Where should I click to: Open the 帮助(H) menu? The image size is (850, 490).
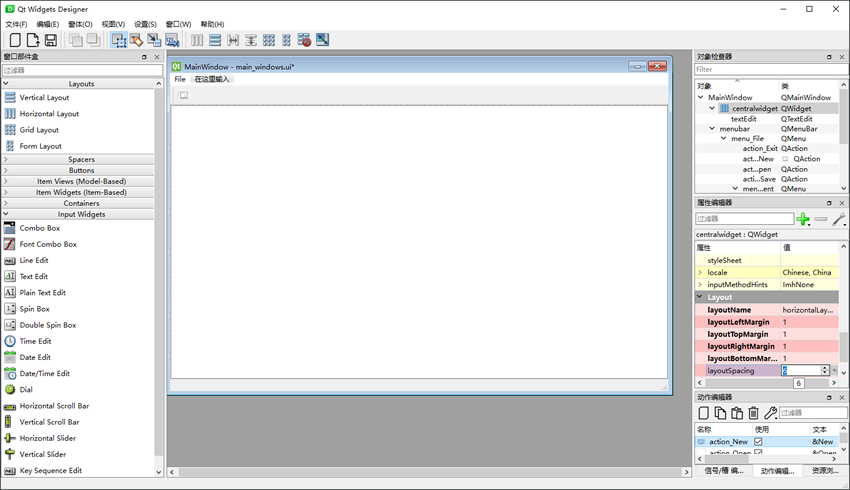[x=212, y=24]
